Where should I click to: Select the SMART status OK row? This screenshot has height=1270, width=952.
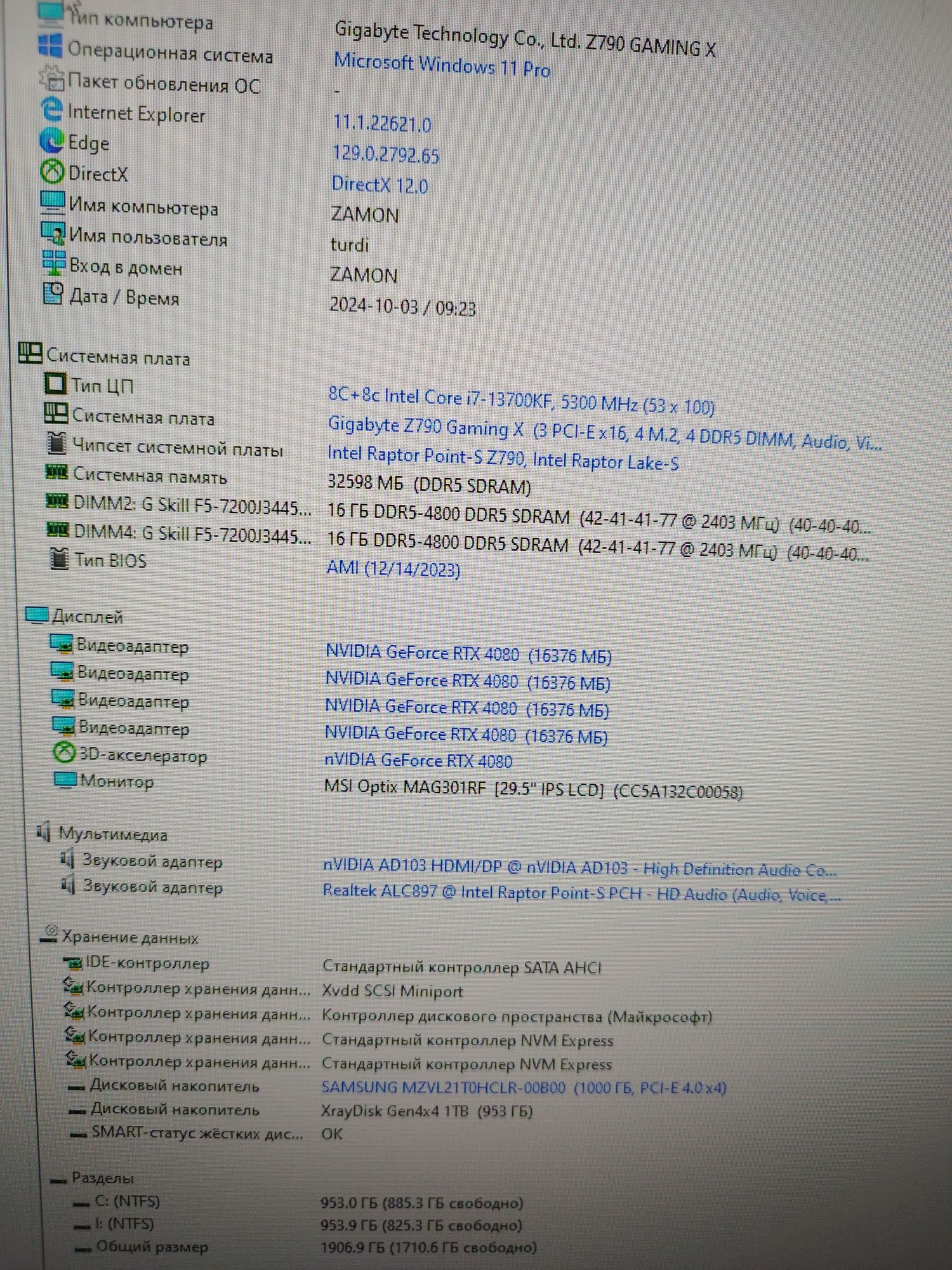(206, 1133)
